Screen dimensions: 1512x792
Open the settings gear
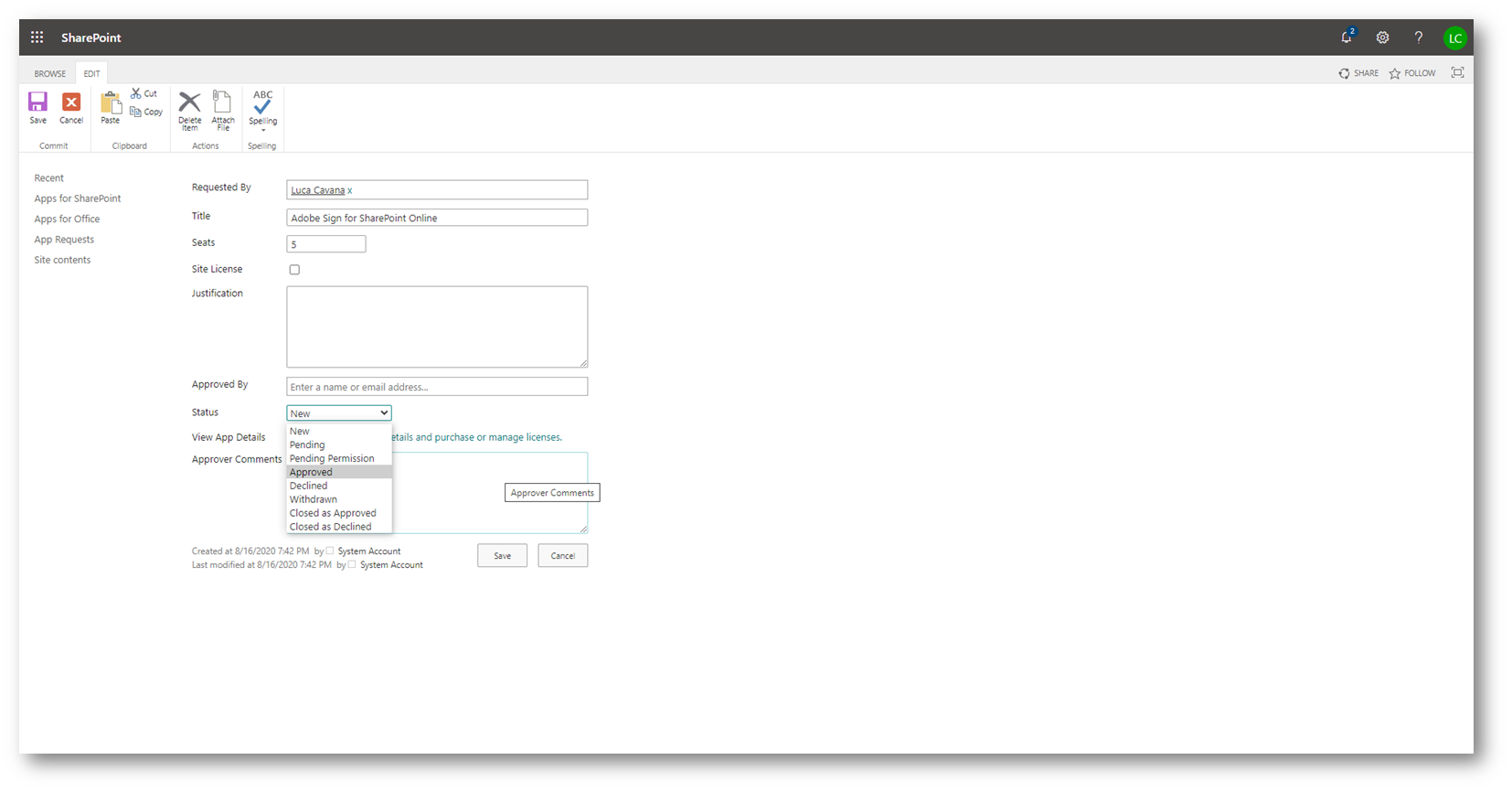pyautogui.click(x=1382, y=37)
